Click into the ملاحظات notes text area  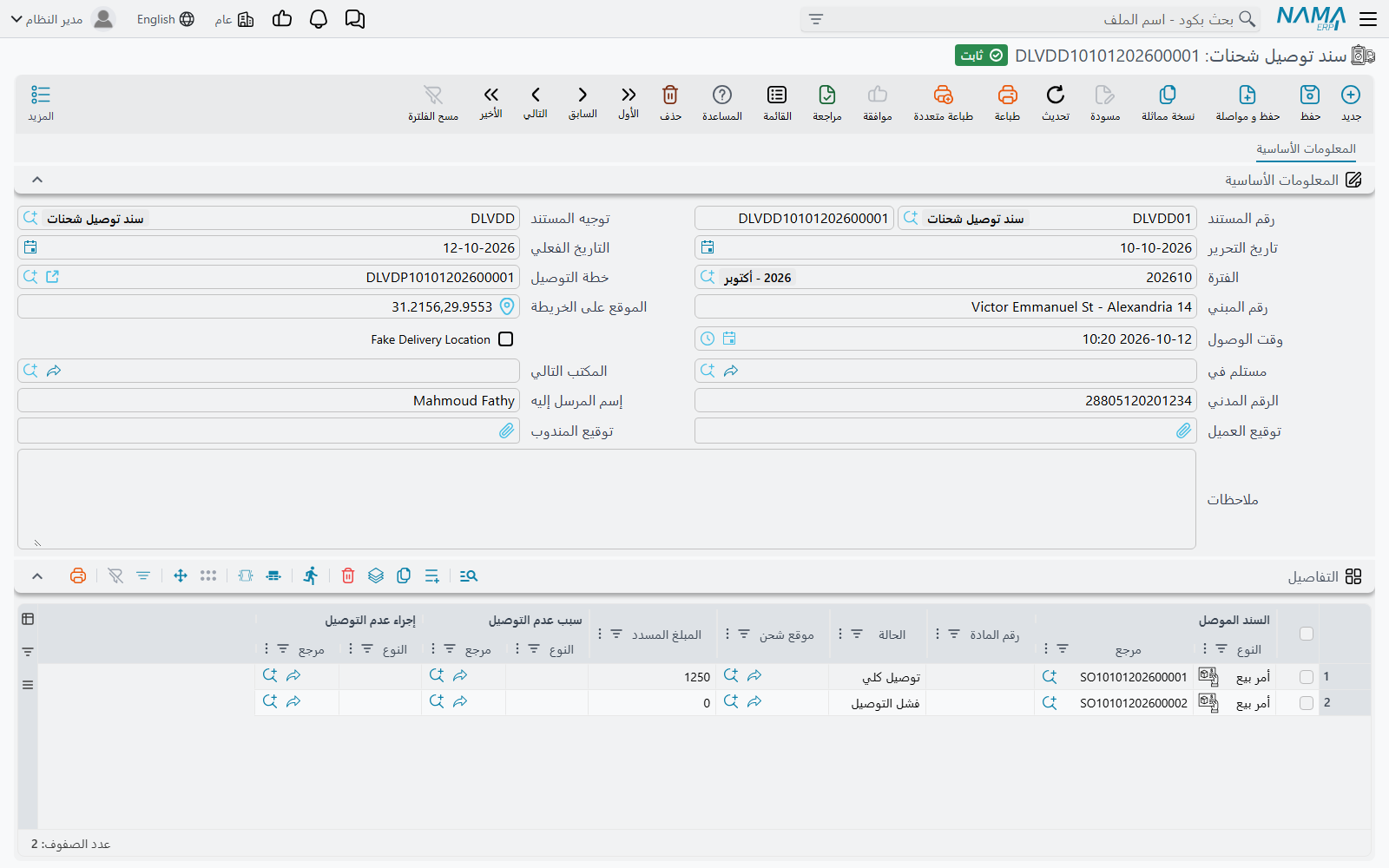pos(607,499)
